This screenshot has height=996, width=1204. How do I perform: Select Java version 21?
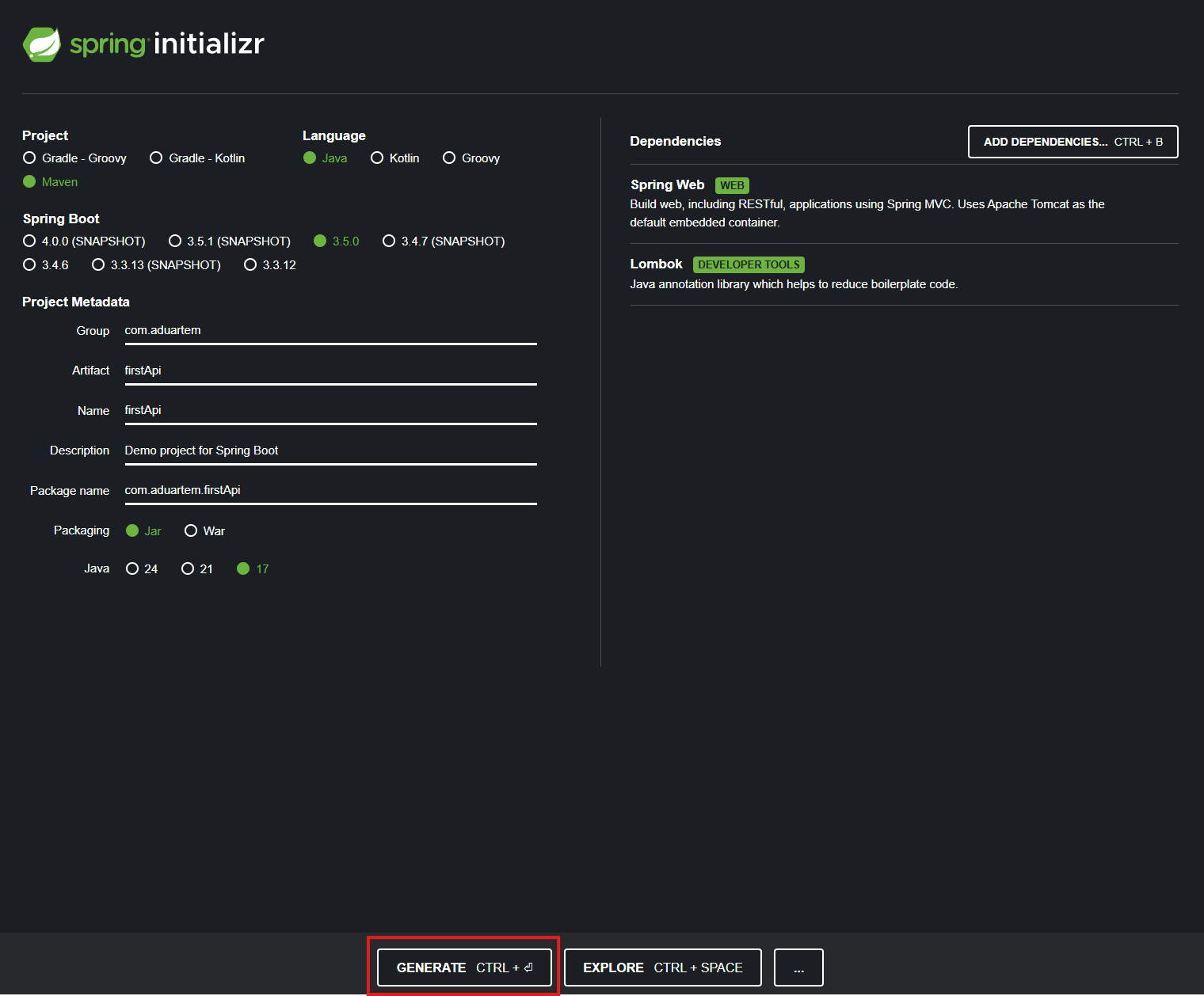point(197,569)
